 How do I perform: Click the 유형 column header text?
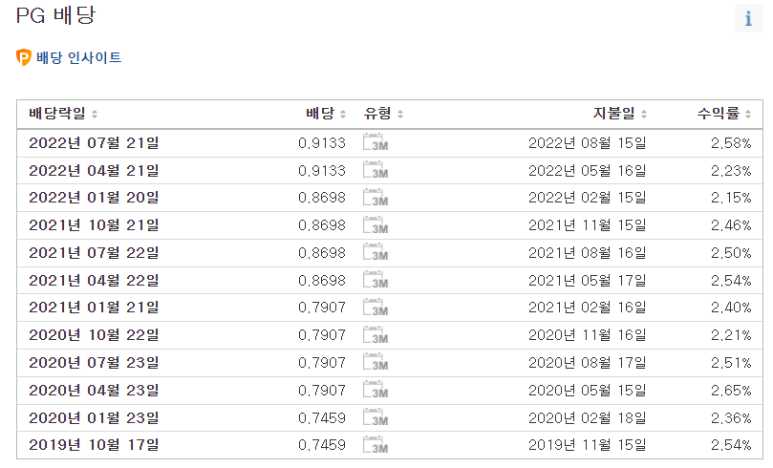click(x=378, y=114)
